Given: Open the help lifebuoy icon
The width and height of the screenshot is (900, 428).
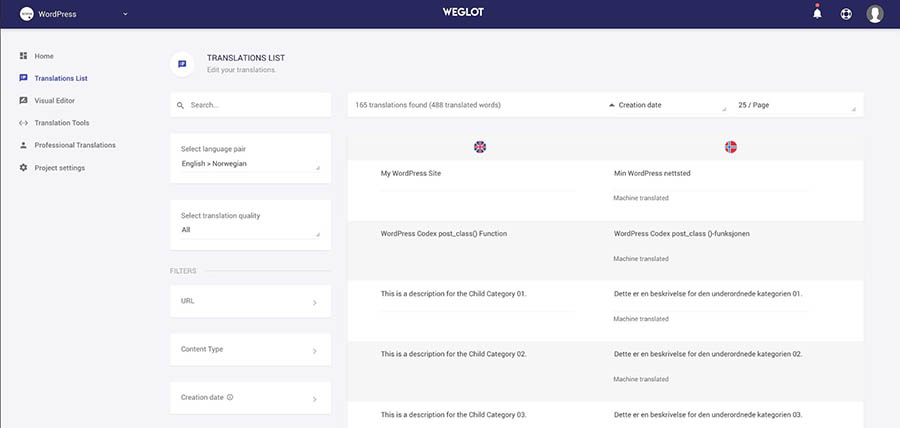Looking at the screenshot, I should click(x=846, y=14).
